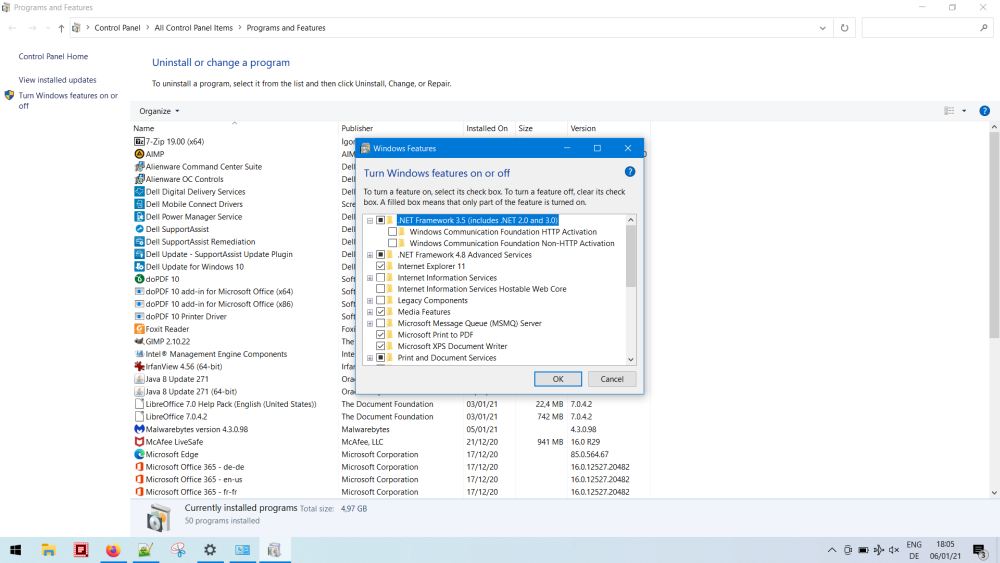Enable Windows Communication Foundation HTTP Activation
The image size is (1000, 563).
coord(392,231)
